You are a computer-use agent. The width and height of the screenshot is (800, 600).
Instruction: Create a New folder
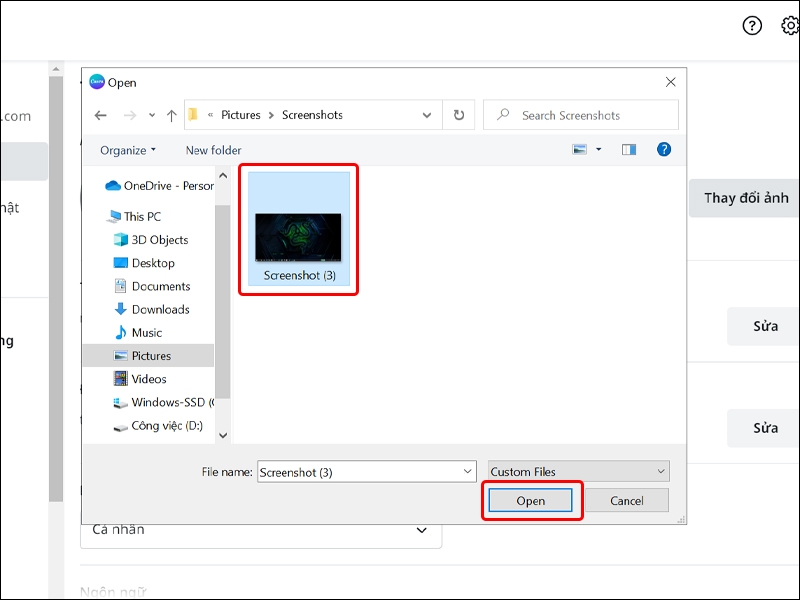213,150
